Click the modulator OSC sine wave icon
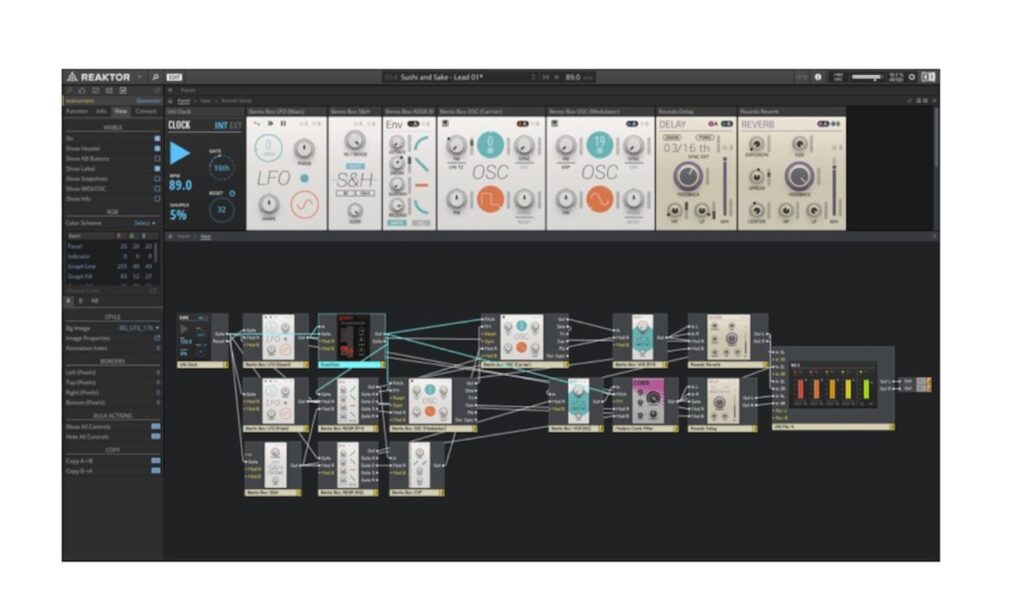This screenshot has width=1024, height=614. [x=599, y=200]
